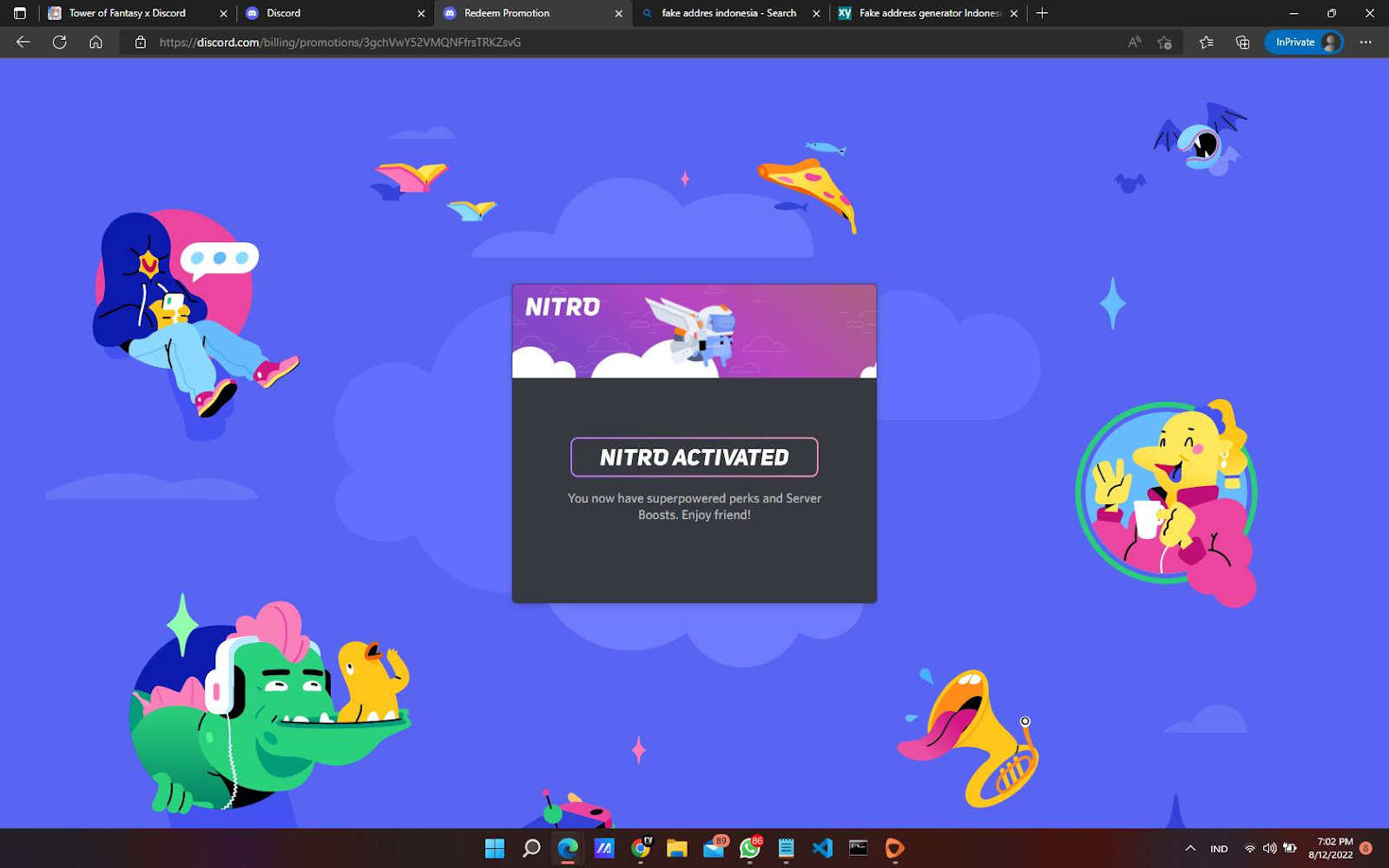Go back to the previous page
Screen dimensions: 1389x868
23,42
